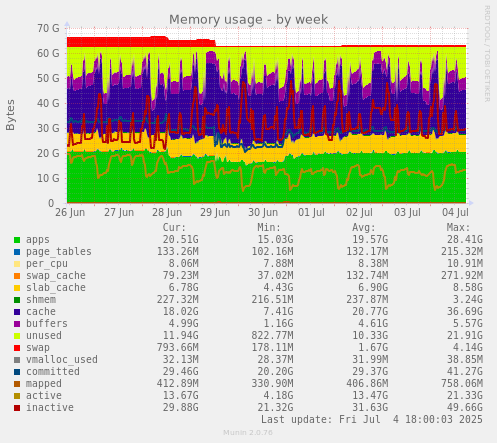Viewport: 497px width, 443px height.
Task: Click the page_tables blue legend swatch
Action: click(17, 252)
